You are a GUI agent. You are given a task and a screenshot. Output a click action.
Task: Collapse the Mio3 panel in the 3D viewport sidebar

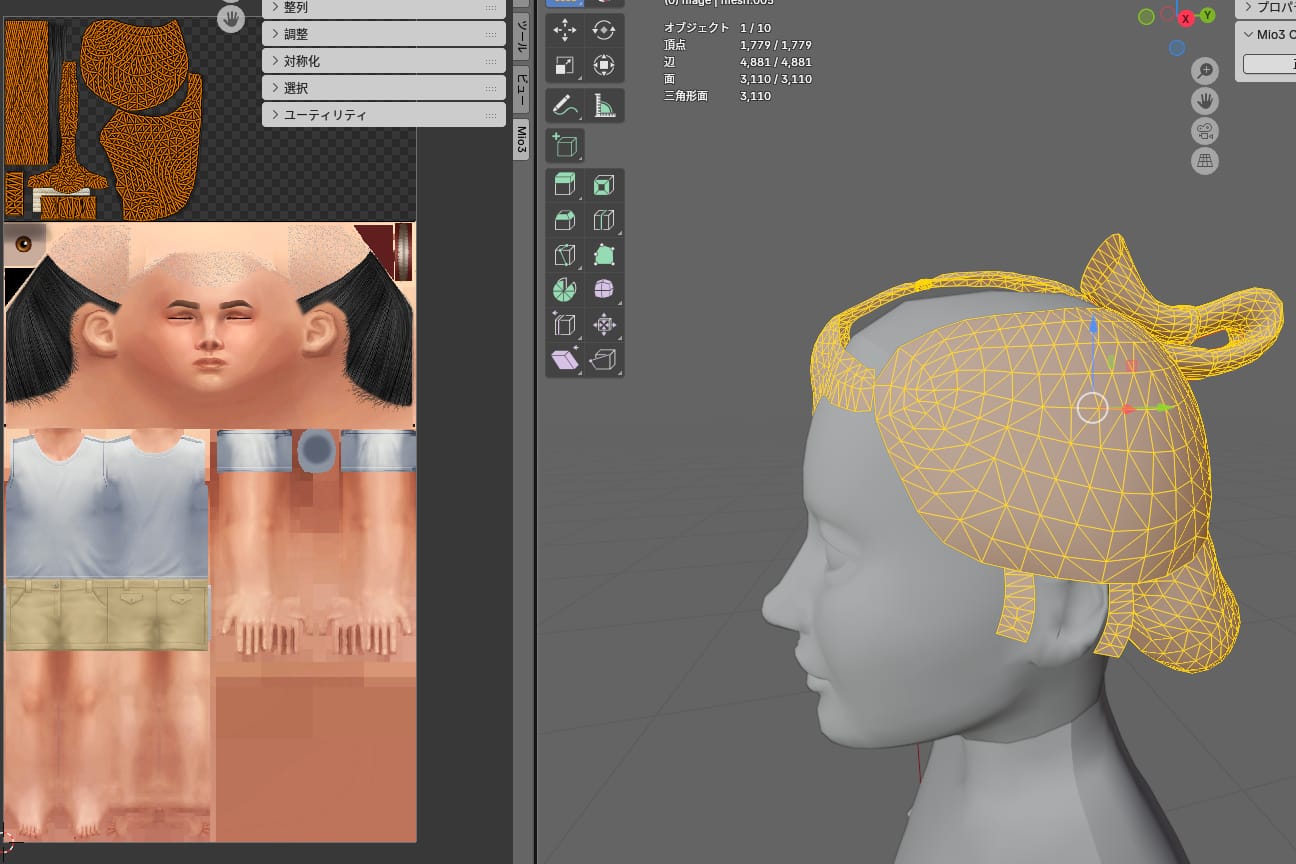(x=1249, y=34)
